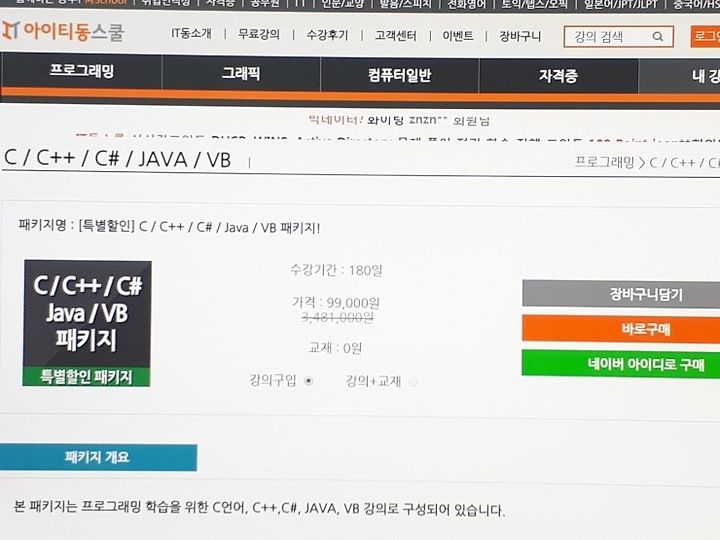Click the orange 바로구매 button
Image resolution: width=720 pixels, height=540 pixels.
coord(621,329)
